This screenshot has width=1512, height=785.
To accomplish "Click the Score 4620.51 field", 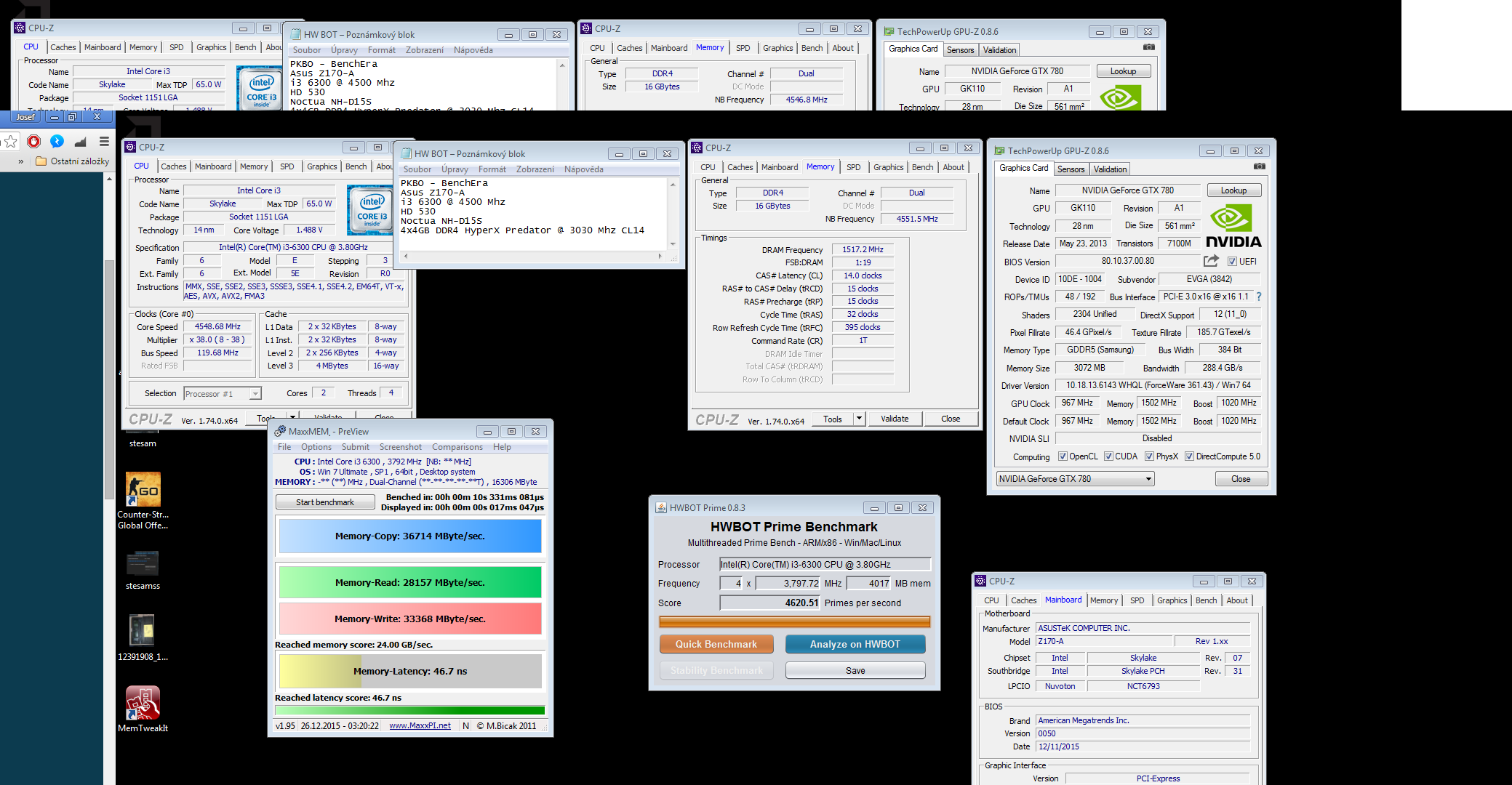I will (x=770, y=603).
